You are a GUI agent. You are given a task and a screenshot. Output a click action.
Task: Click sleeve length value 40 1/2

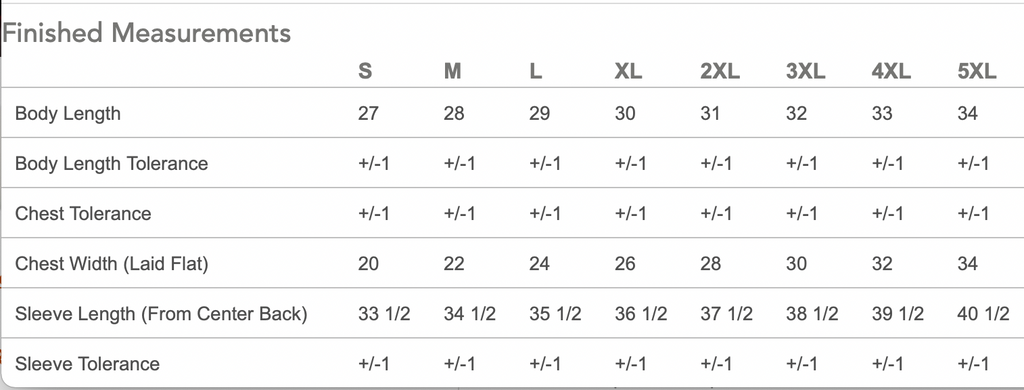(984, 314)
